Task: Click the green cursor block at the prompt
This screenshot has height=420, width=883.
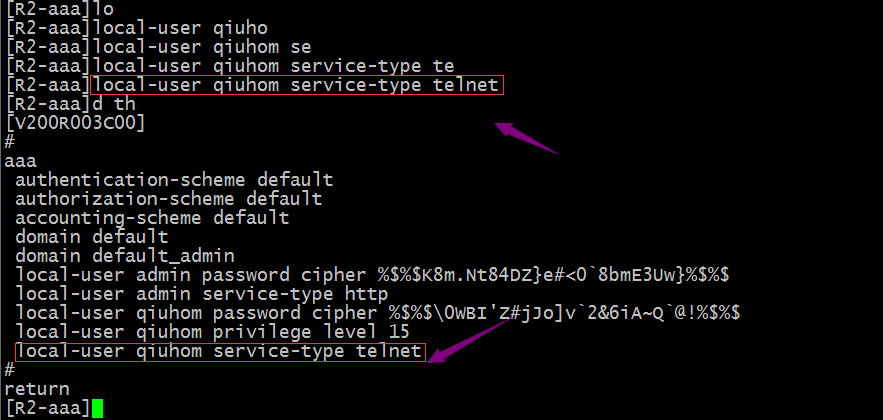Action: pyautogui.click(x=97, y=408)
